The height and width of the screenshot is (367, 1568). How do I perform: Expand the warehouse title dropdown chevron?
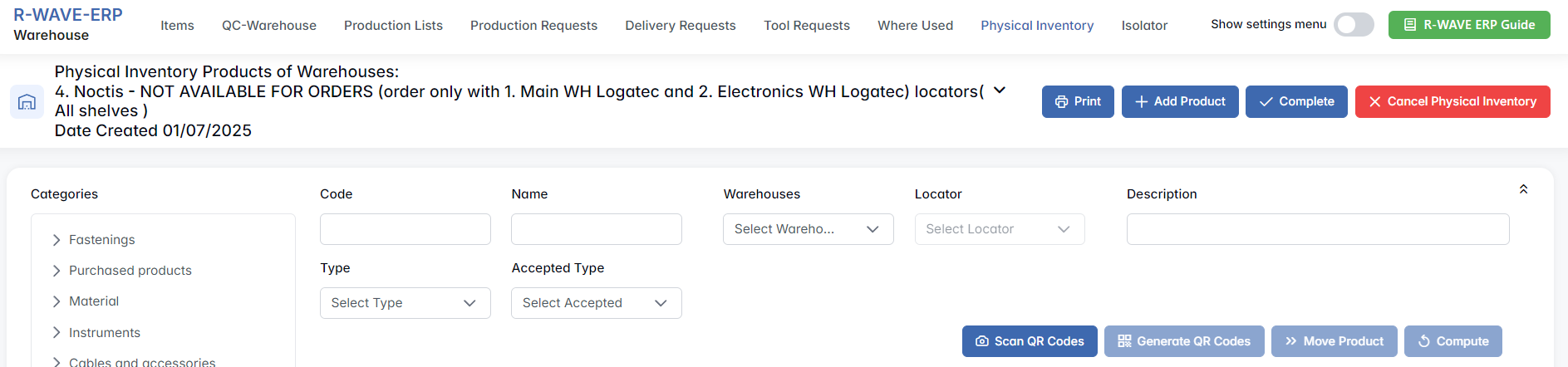click(x=1000, y=91)
